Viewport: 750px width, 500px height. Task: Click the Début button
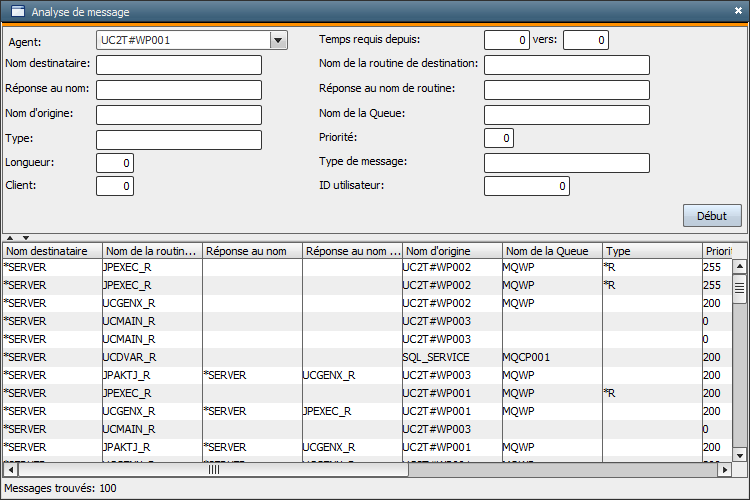coord(712,216)
